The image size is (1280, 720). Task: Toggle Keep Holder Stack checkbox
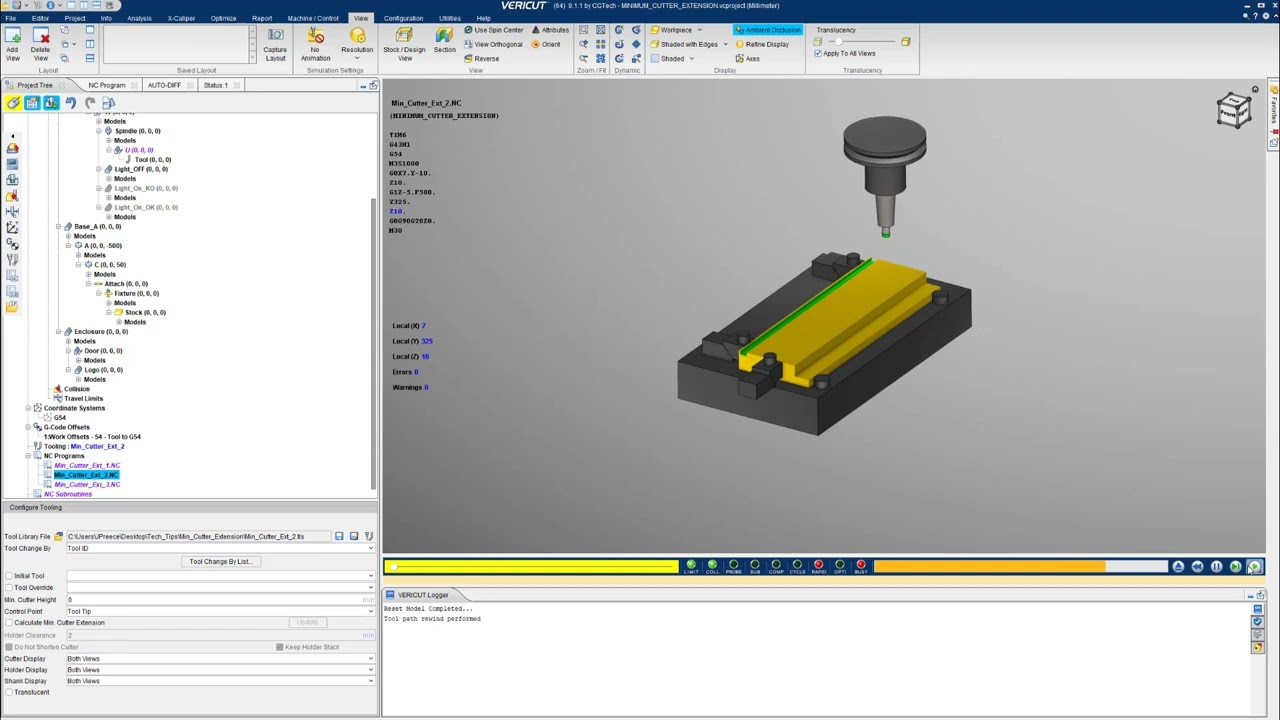pyautogui.click(x=280, y=647)
